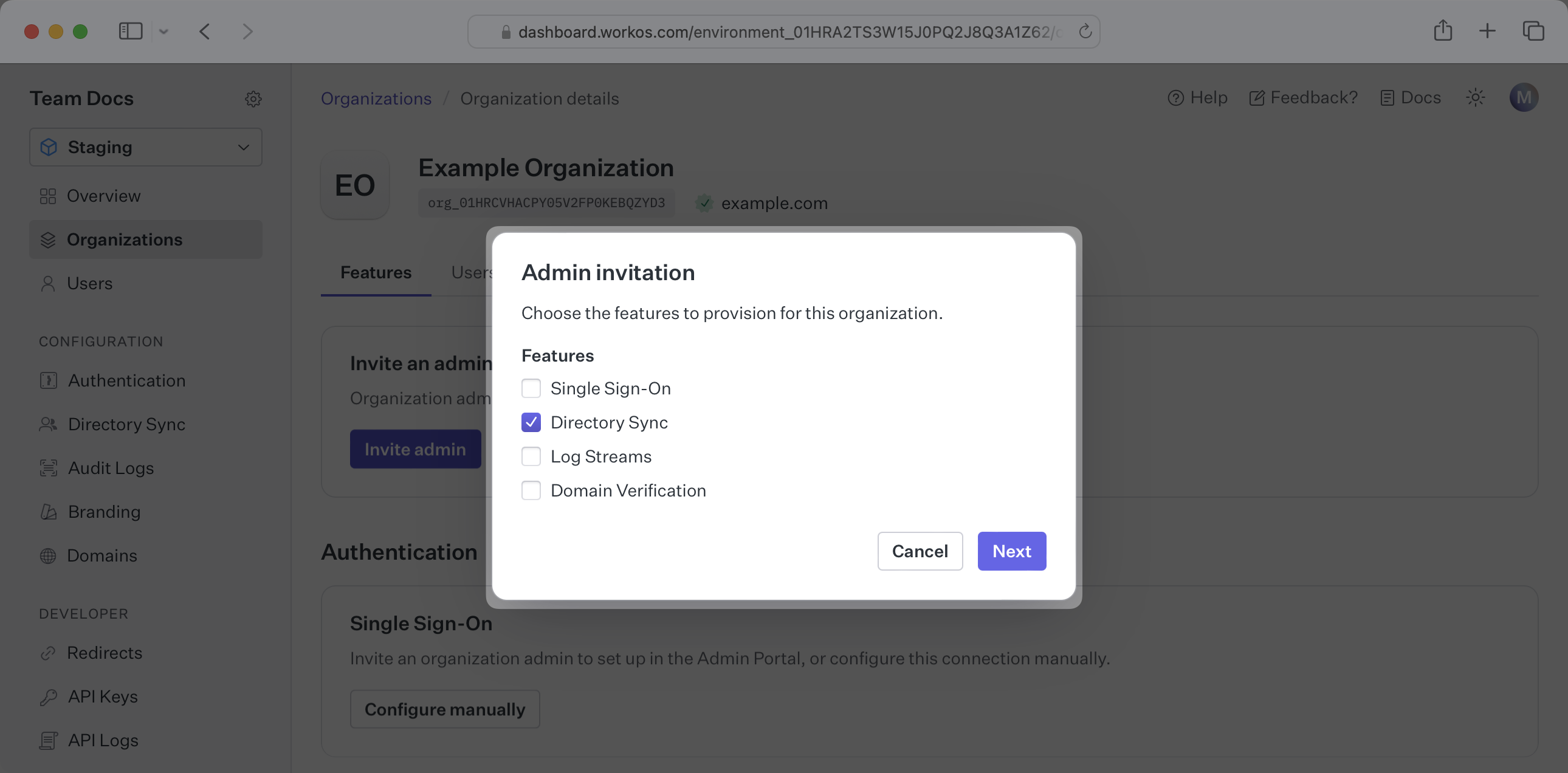Click the Audit Logs icon in sidebar
Screen dimensions: 1568x773
pos(48,468)
